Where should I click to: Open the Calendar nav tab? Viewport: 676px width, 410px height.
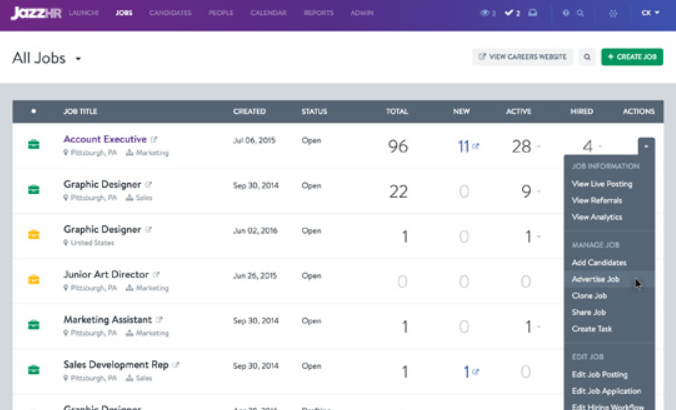tap(268, 13)
